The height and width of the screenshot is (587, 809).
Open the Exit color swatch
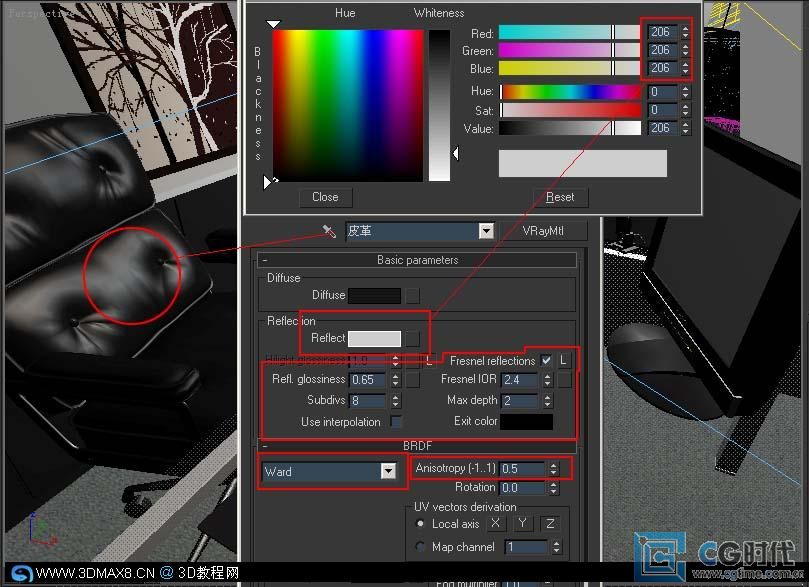[526, 421]
